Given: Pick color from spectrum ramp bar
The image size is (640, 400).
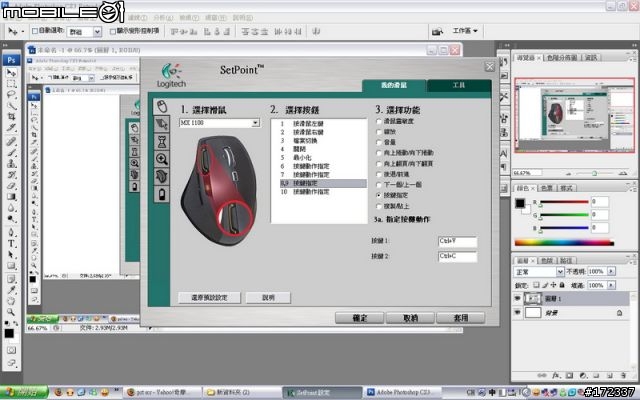Looking at the screenshot, I should [564, 243].
